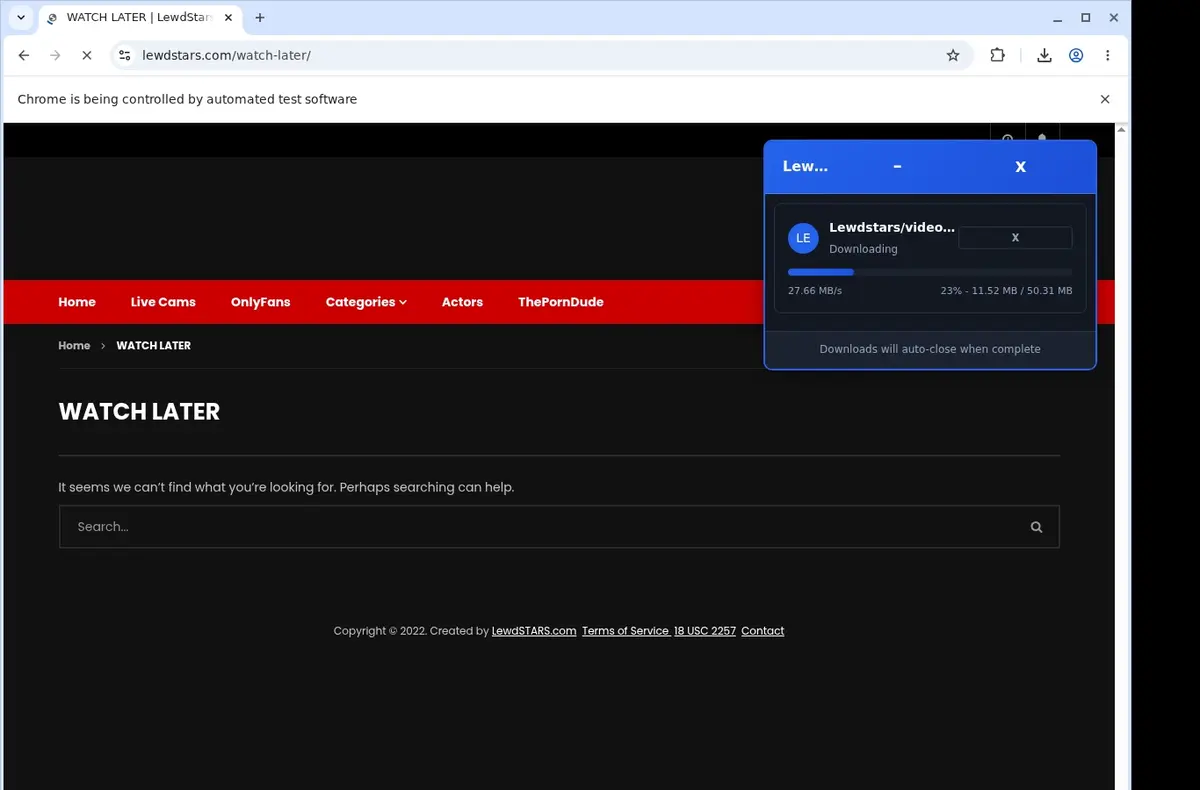
Task: Minimize the download popup with dash
Action: coord(897,167)
